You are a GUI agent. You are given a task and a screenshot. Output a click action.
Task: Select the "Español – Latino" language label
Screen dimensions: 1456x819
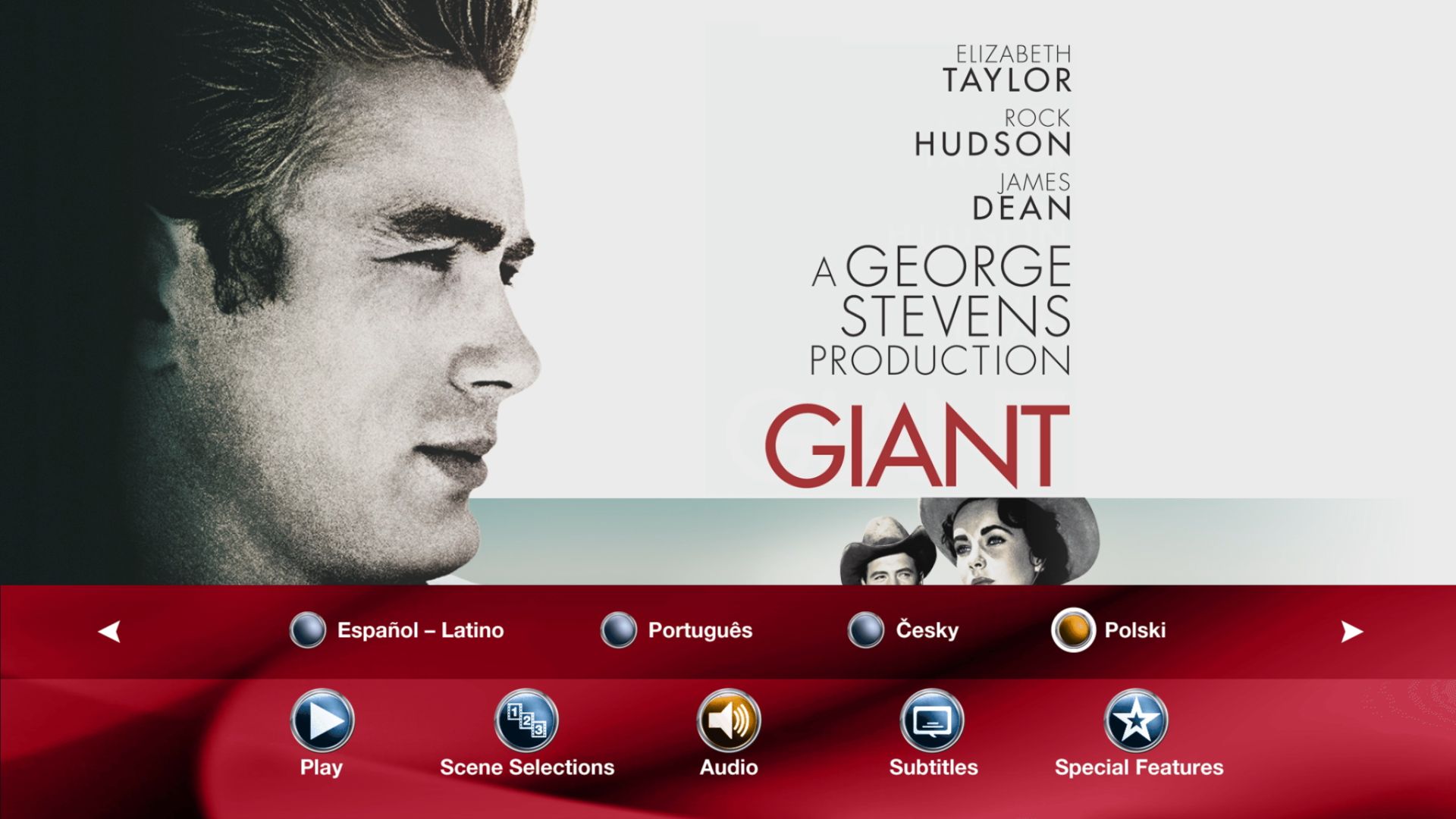tap(420, 630)
